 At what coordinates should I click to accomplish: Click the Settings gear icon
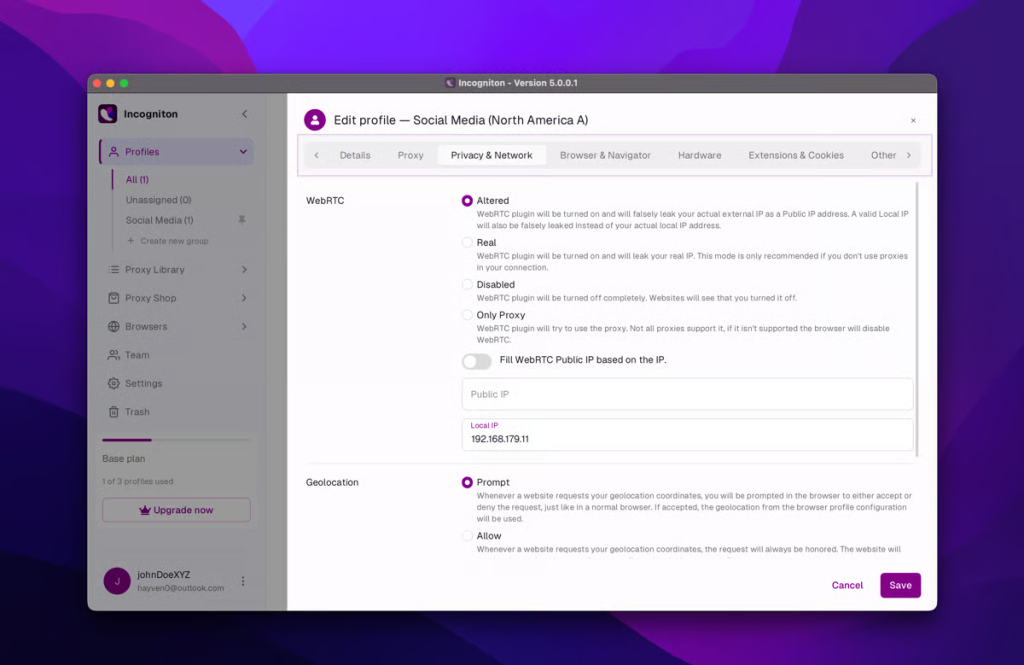pos(114,383)
